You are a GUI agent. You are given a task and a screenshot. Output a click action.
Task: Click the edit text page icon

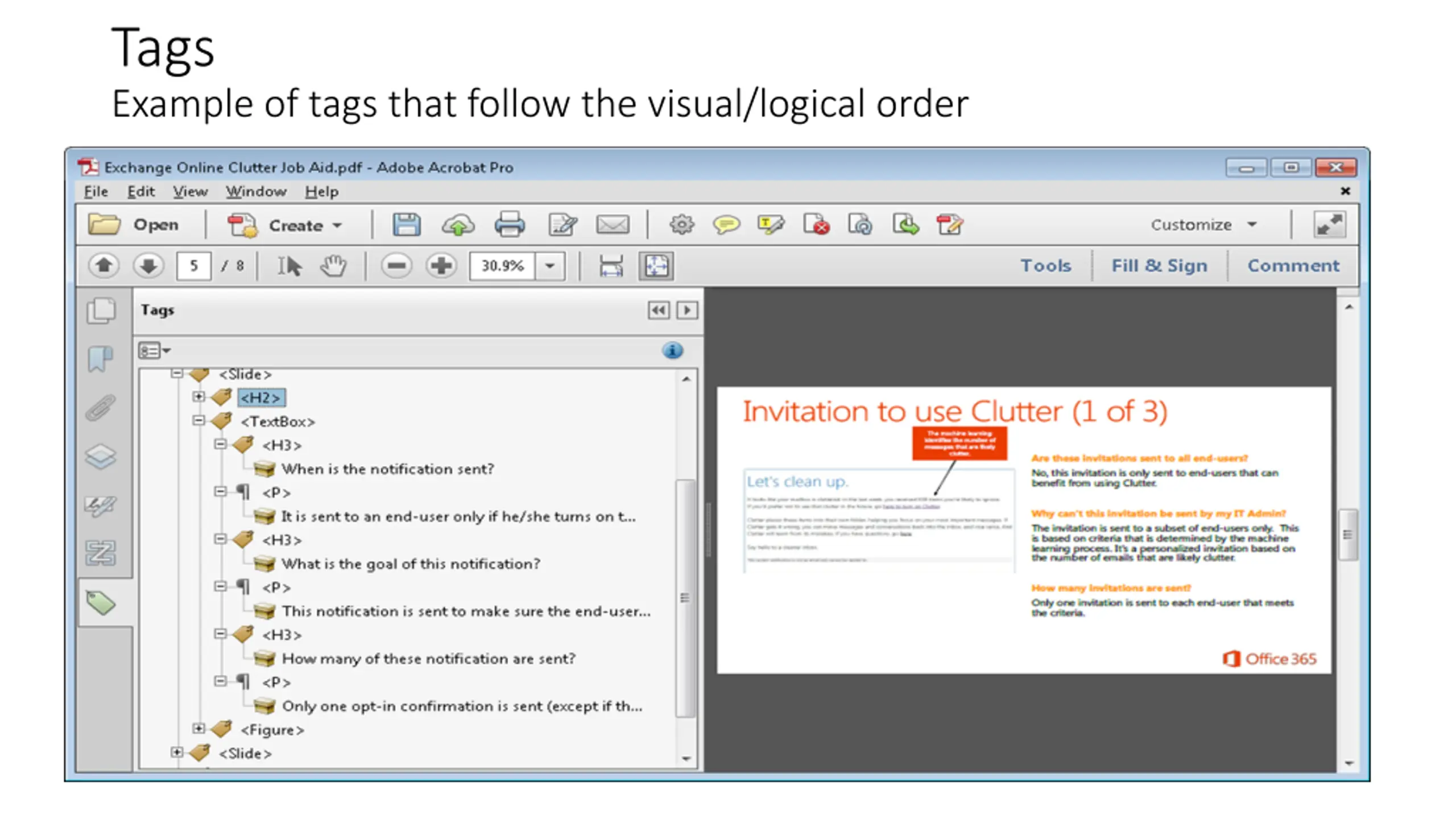click(x=562, y=225)
